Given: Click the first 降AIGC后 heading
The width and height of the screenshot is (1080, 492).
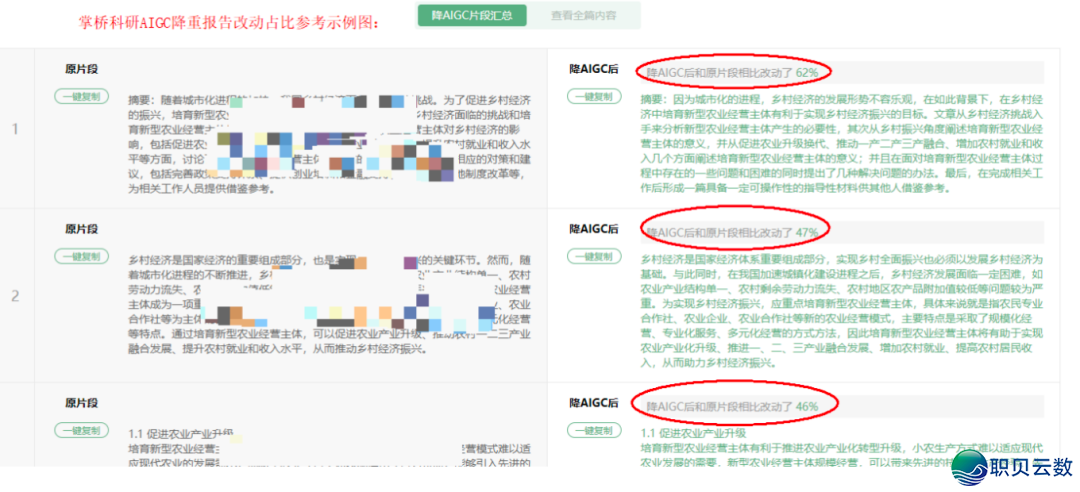Looking at the screenshot, I should 594,70.
